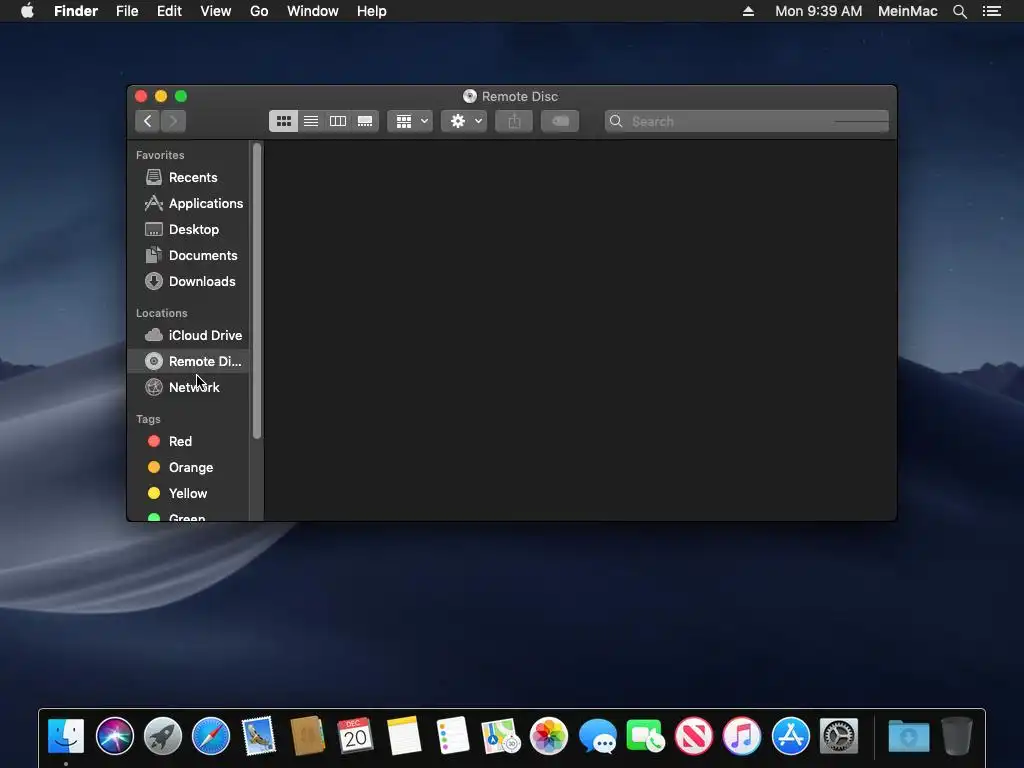Open the File menu
Screen dimensions: 1024x768
coord(127,11)
